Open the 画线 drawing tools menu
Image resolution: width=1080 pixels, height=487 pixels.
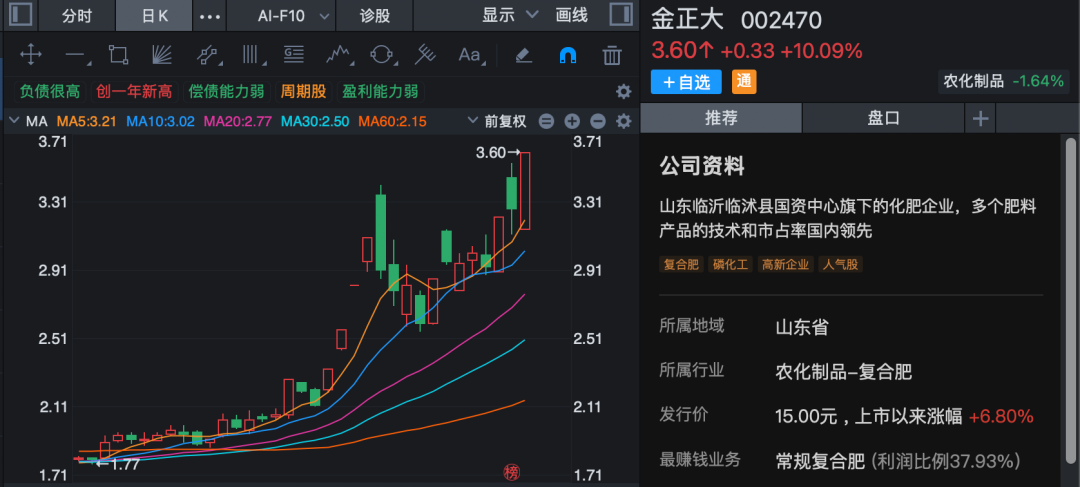pyautogui.click(x=572, y=15)
